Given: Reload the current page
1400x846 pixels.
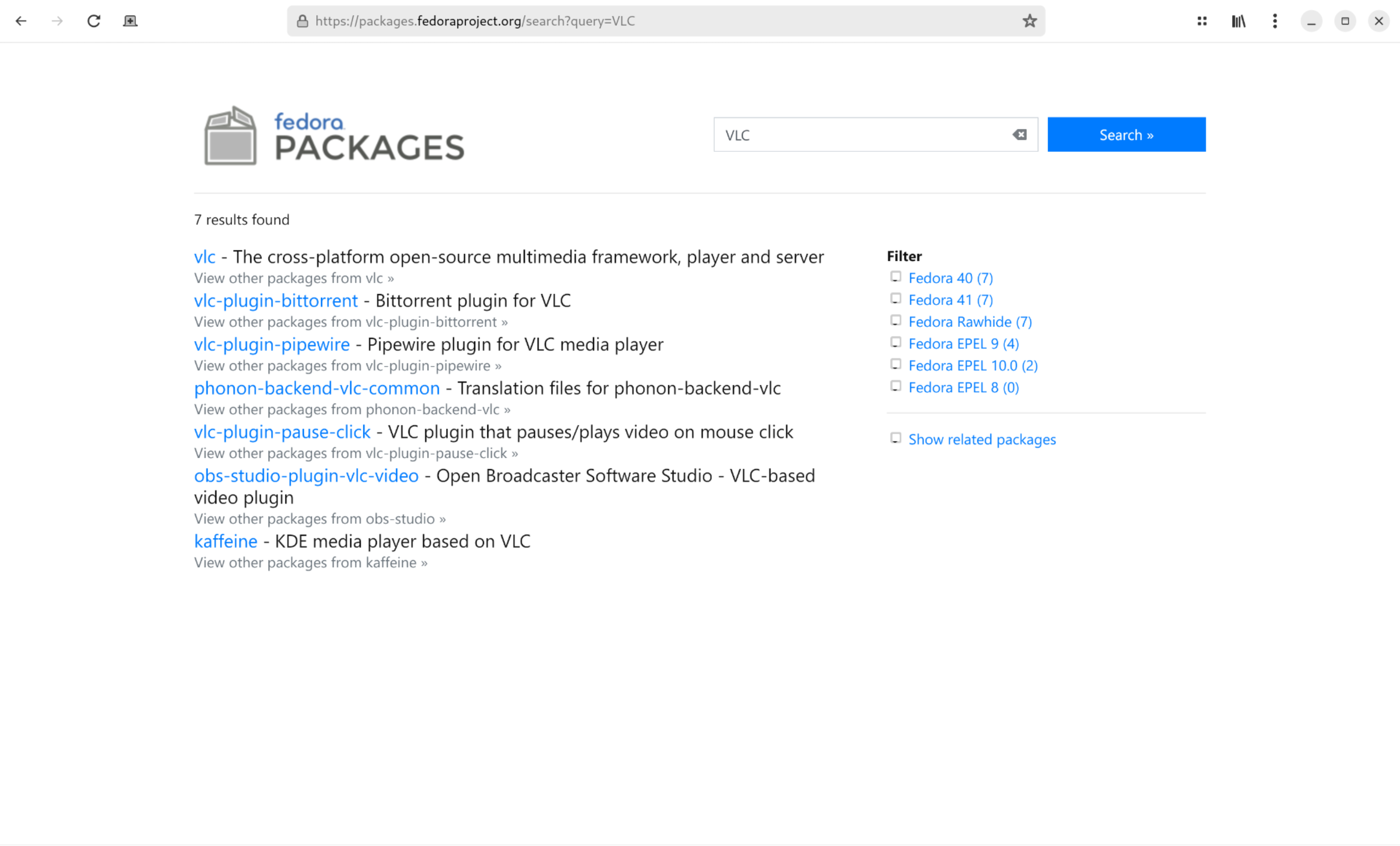Looking at the screenshot, I should pyautogui.click(x=94, y=21).
